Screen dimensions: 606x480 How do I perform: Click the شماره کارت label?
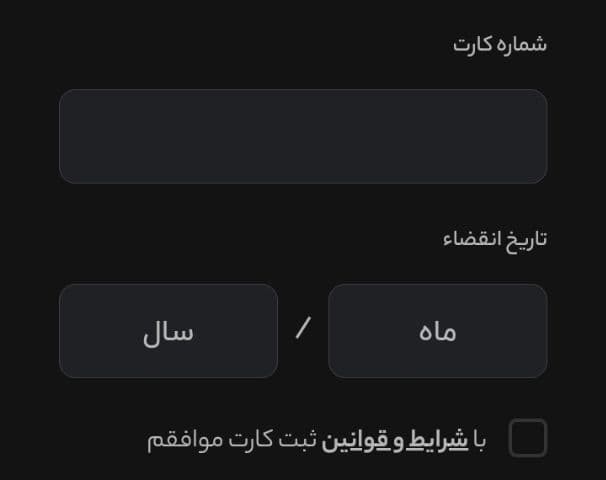tap(500, 45)
